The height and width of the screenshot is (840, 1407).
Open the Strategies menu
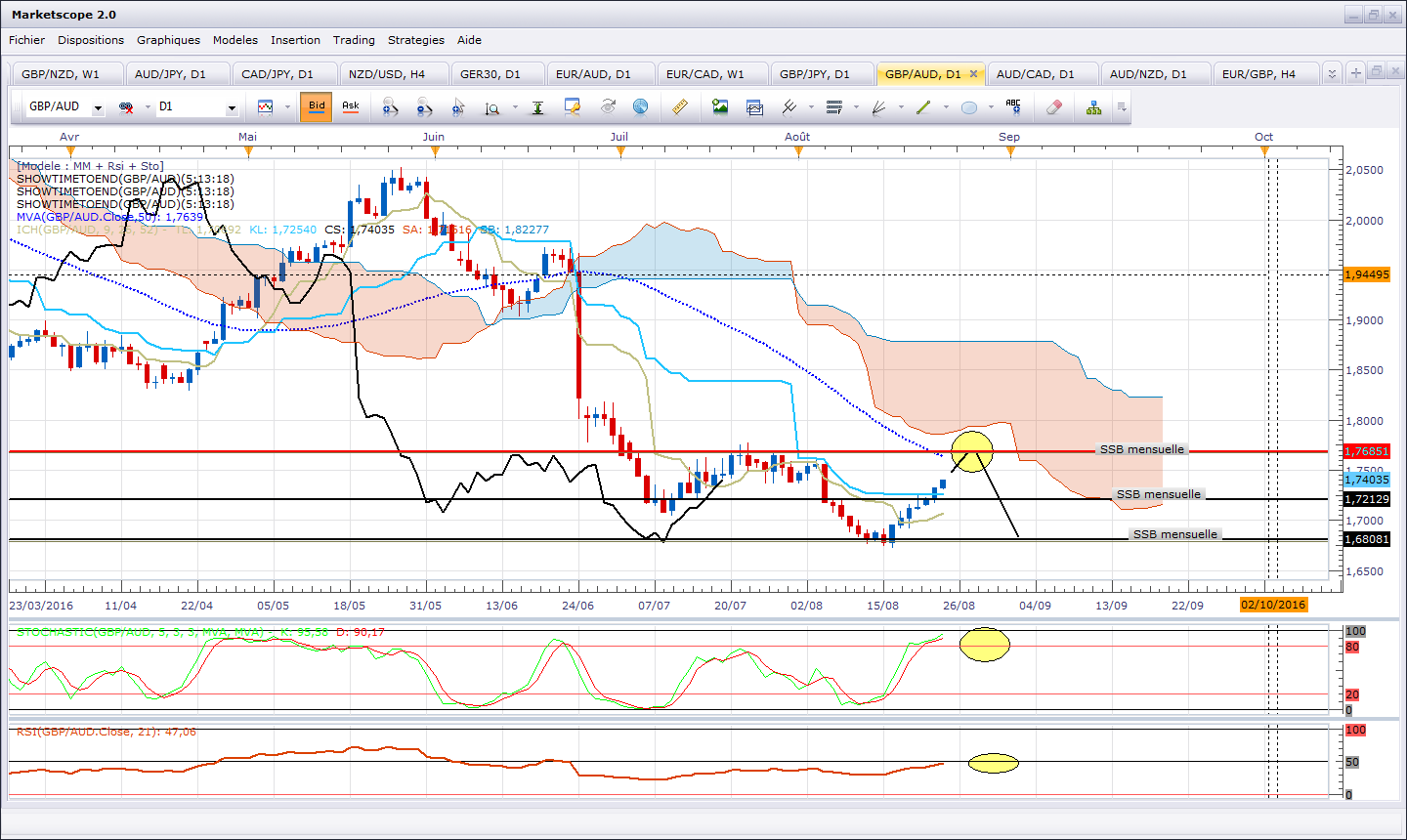pyautogui.click(x=416, y=40)
